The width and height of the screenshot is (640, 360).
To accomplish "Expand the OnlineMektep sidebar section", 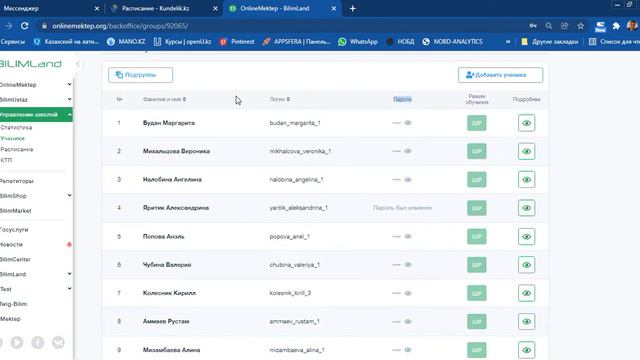I will coord(69,84).
